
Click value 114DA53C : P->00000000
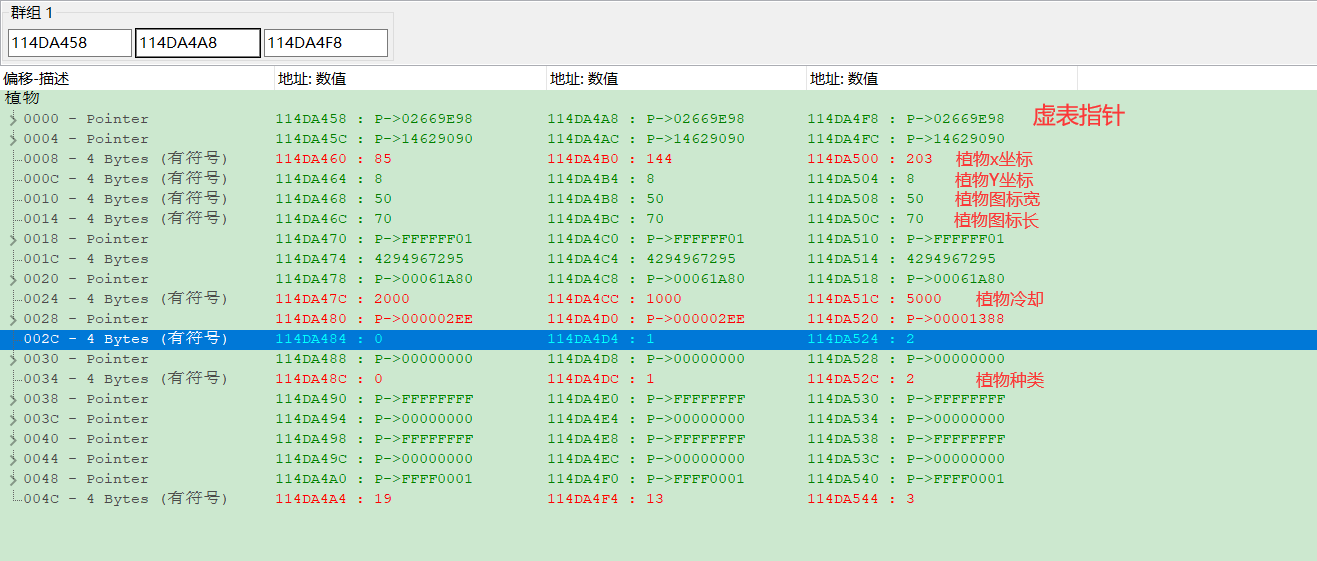tap(906, 459)
